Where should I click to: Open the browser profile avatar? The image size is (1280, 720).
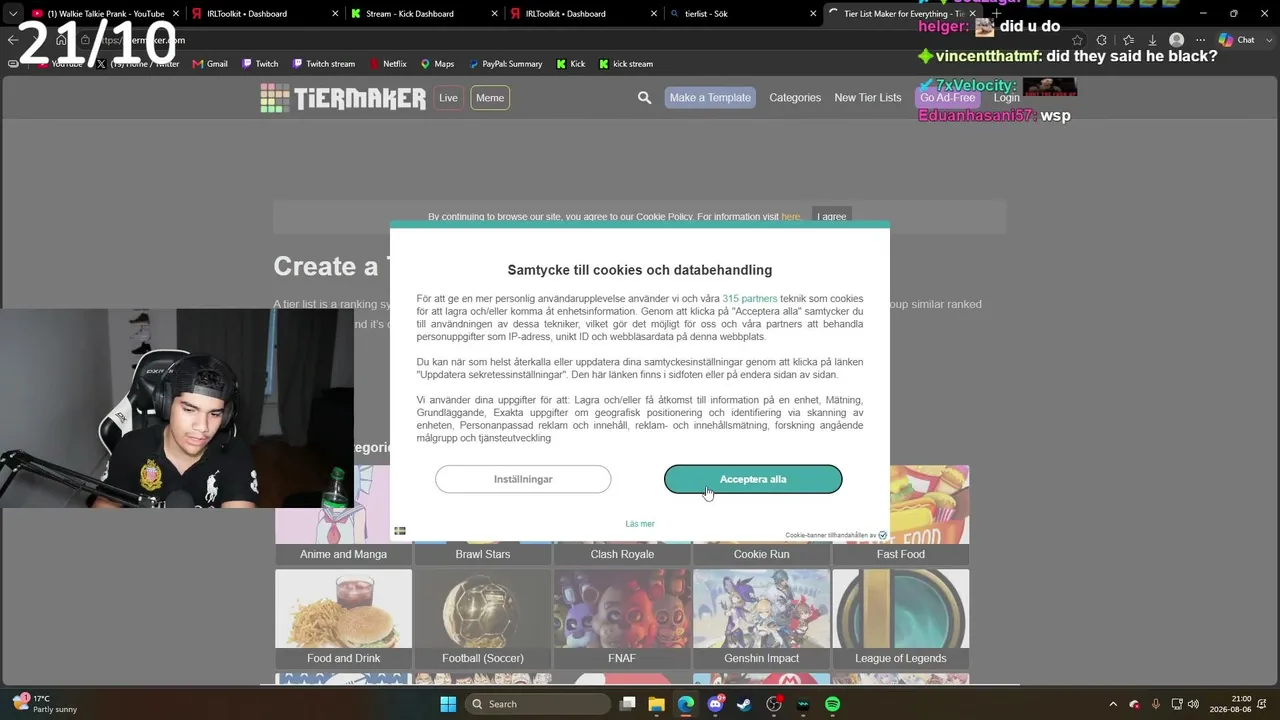(1177, 40)
